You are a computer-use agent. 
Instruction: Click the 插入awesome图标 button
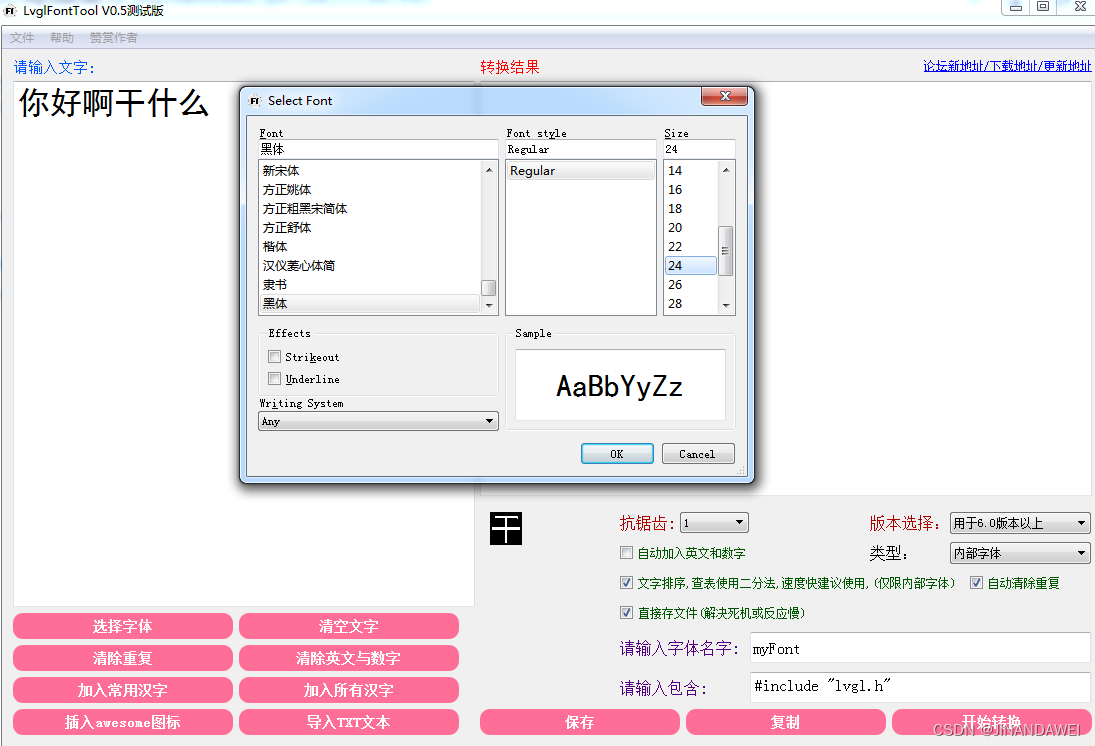pyautogui.click(x=122, y=722)
